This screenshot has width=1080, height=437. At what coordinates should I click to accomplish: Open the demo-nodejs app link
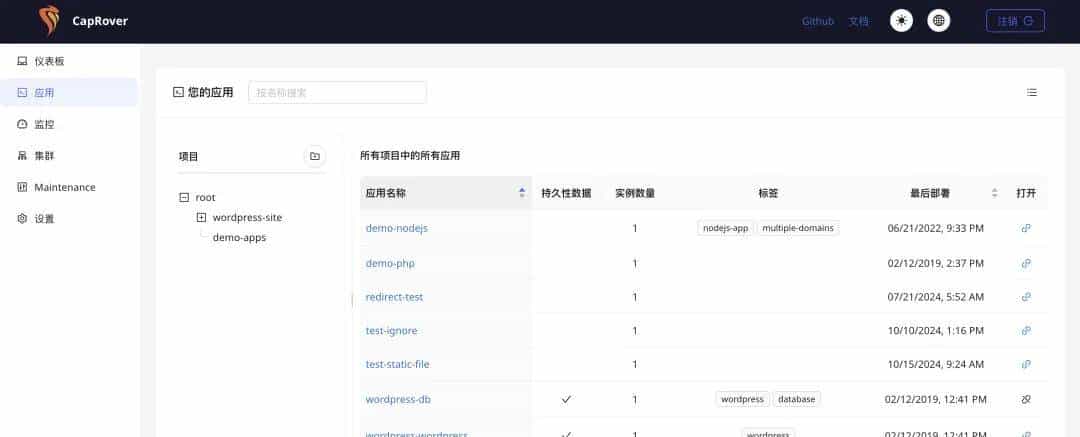pyautogui.click(x=396, y=228)
